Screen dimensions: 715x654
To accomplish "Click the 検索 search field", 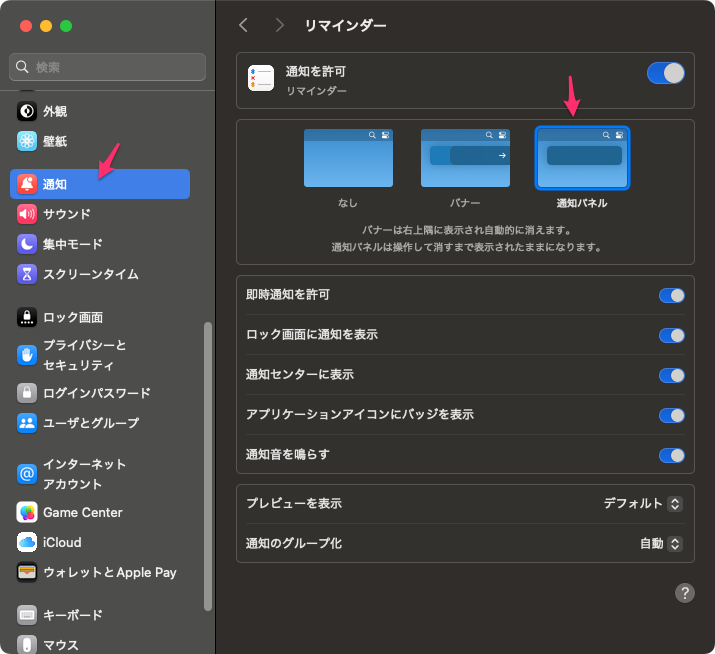I will click(x=108, y=67).
